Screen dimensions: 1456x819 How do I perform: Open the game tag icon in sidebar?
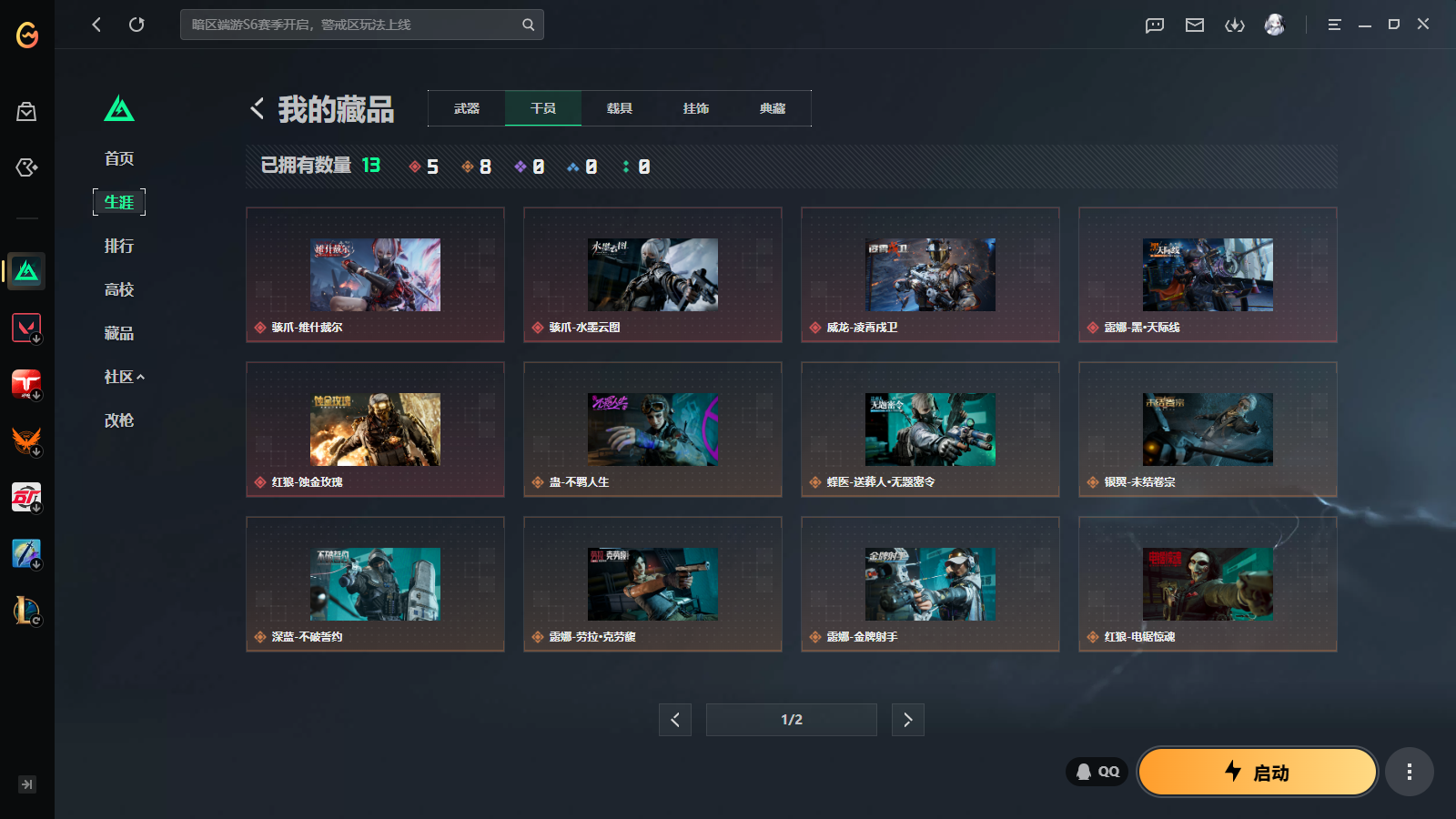point(26,167)
